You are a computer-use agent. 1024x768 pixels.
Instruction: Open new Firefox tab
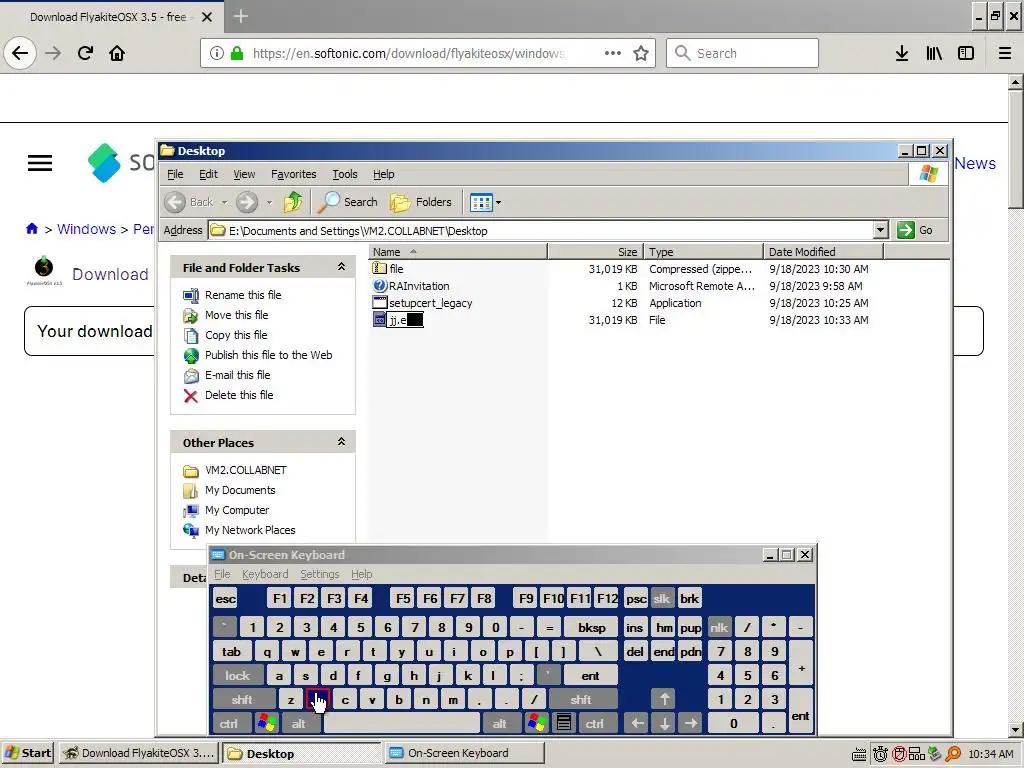click(240, 16)
